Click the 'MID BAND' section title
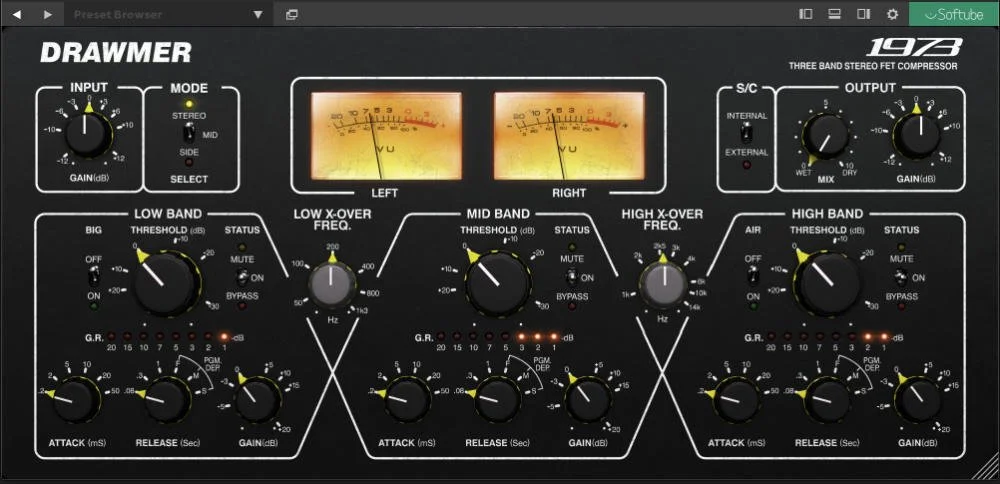Screen dimensions: 1000x484 (x=497, y=214)
